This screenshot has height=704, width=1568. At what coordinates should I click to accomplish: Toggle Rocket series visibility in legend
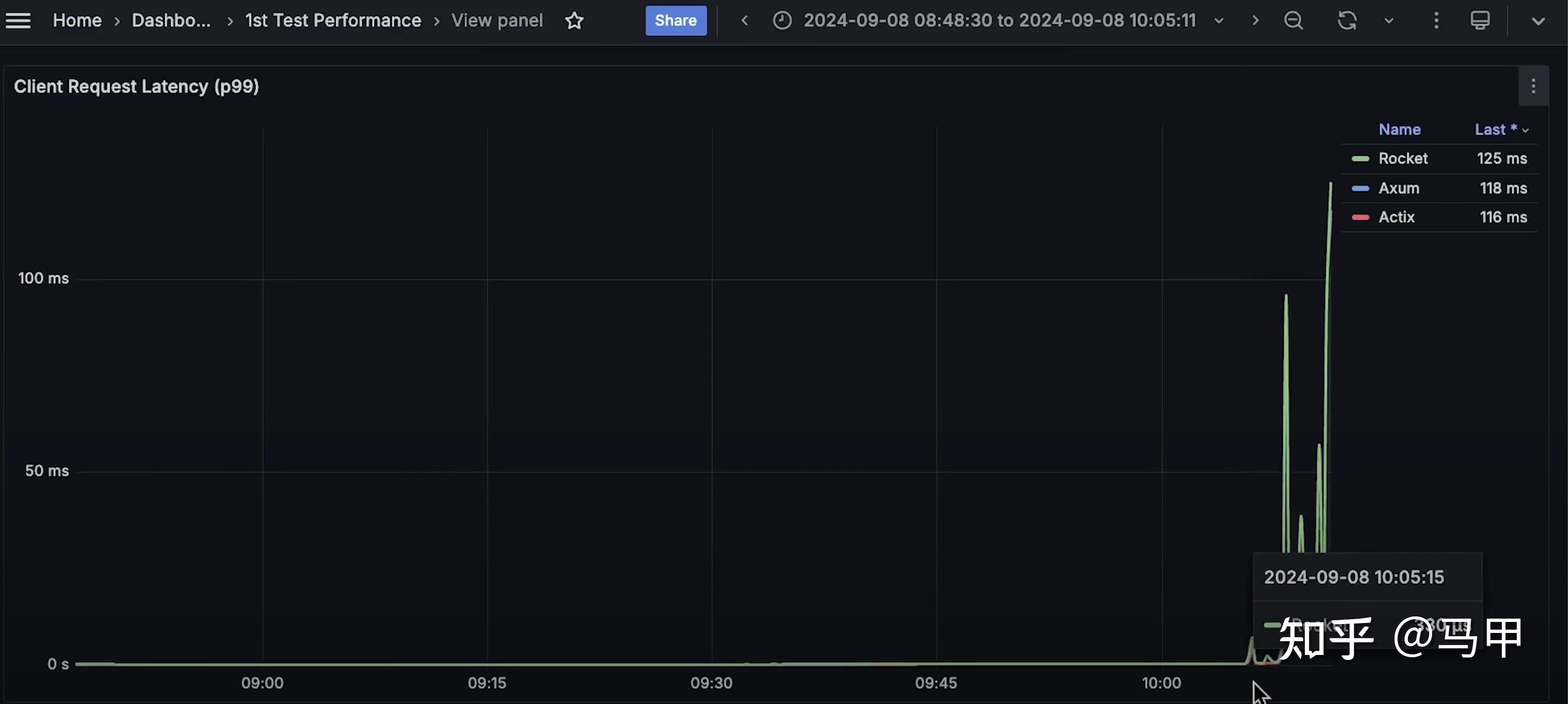coord(1402,158)
